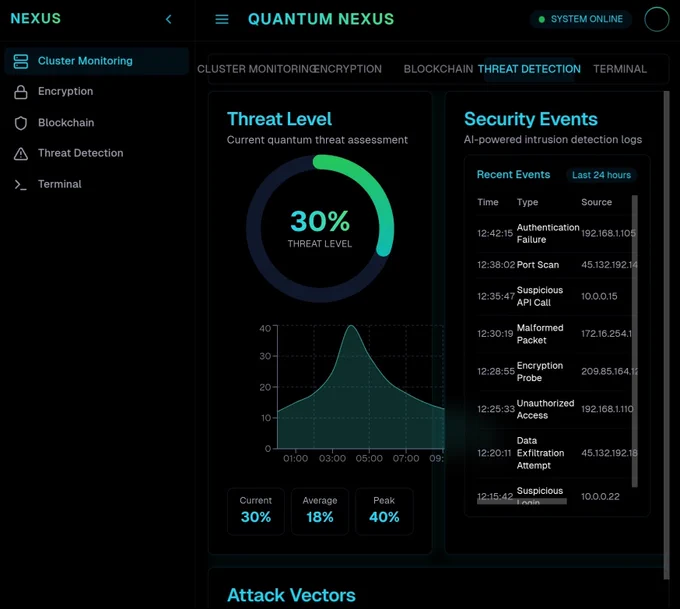
Task: Select the THREAT DETECTION tab
Action: tap(529, 69)
